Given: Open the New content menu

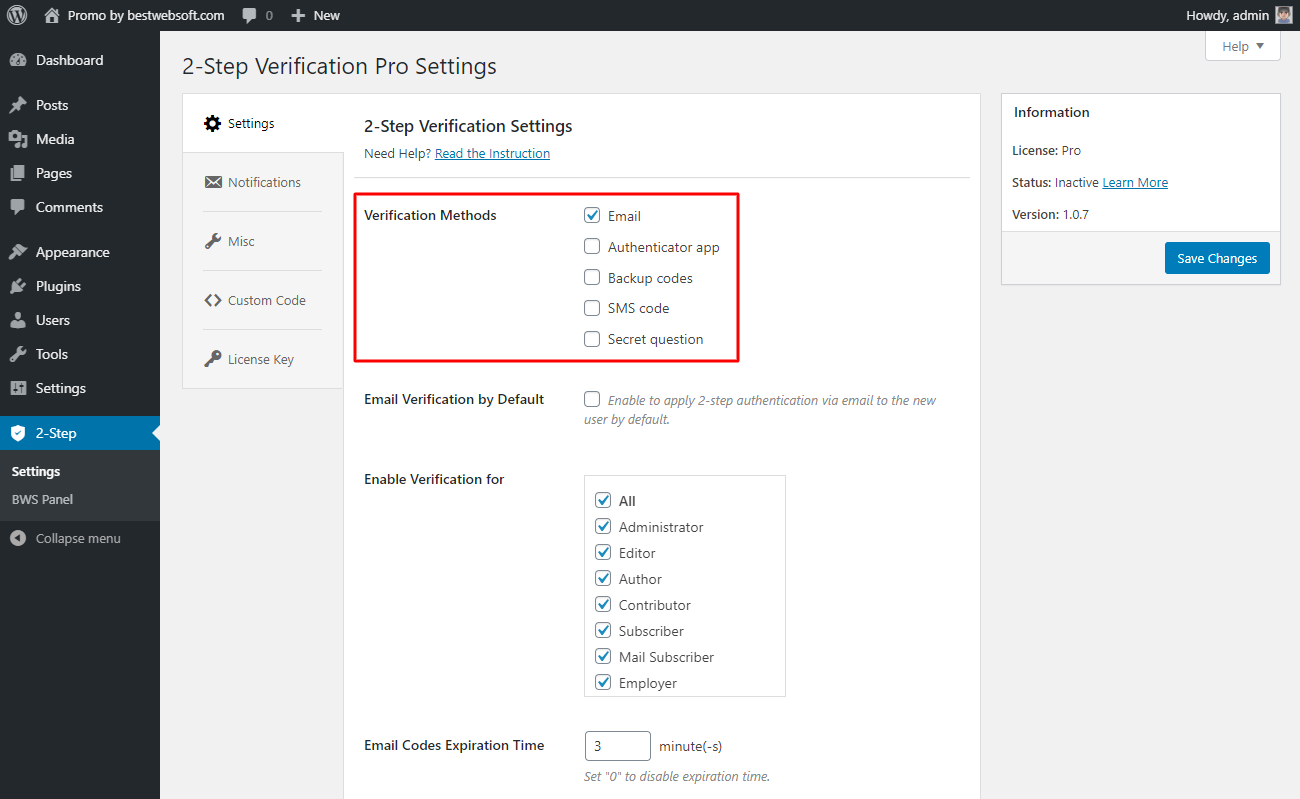Looking at the screenshot, I should point(316,15).
